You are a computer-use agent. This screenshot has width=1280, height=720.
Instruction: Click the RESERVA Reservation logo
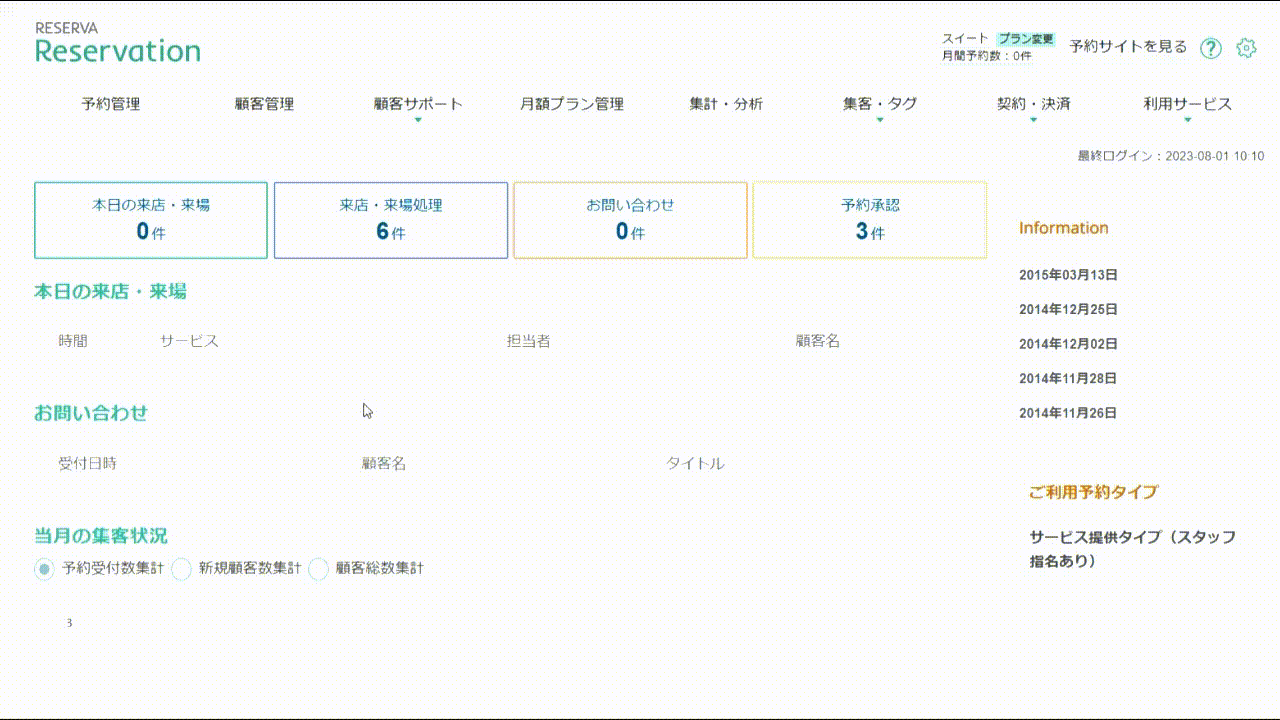118,43
